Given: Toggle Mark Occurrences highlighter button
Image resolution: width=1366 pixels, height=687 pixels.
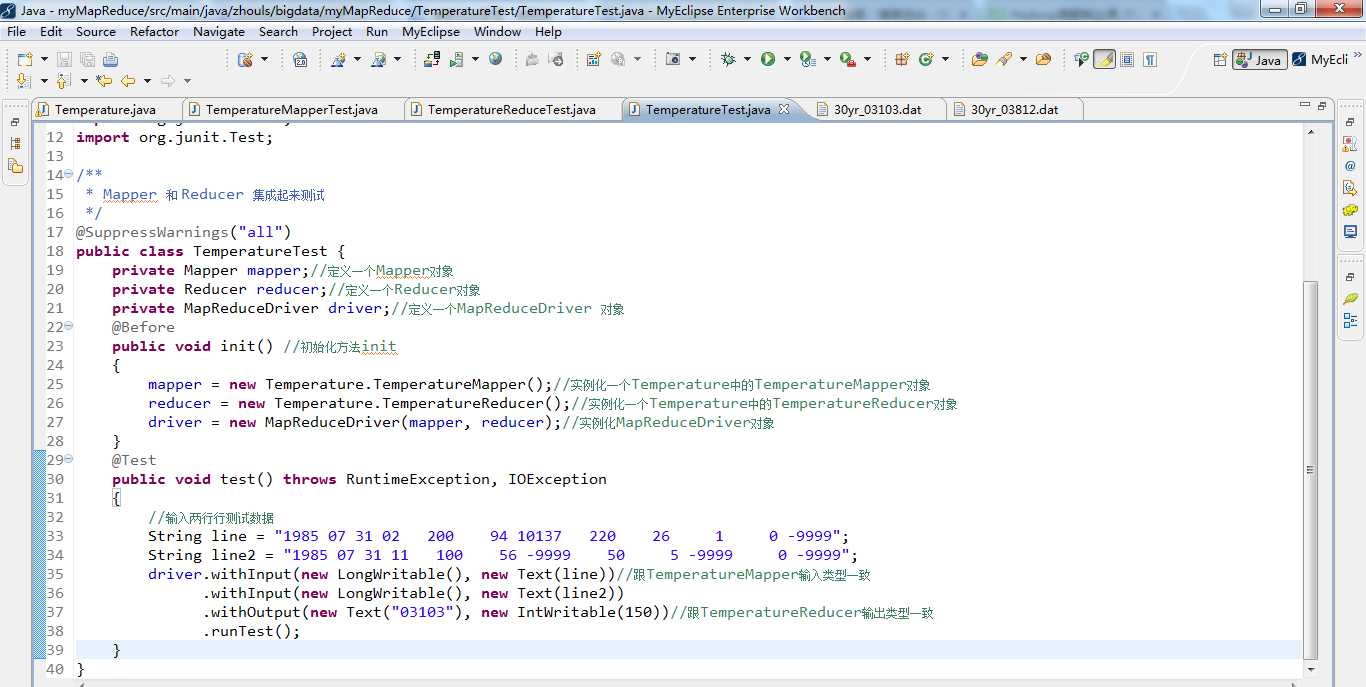Looking at the screenshot, I should coord(1104,60).
